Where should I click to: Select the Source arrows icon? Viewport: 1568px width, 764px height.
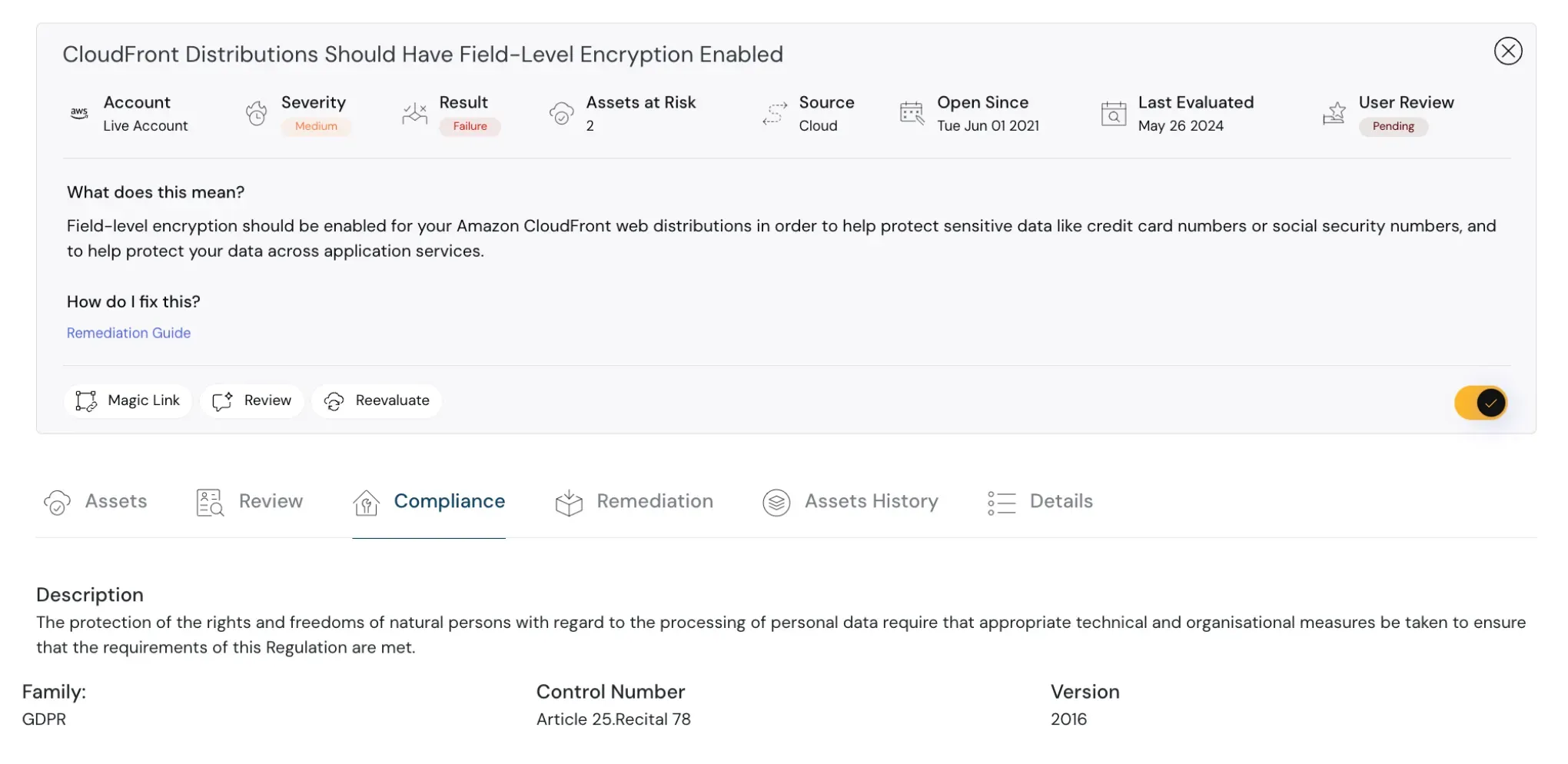(x=774, y=113)
